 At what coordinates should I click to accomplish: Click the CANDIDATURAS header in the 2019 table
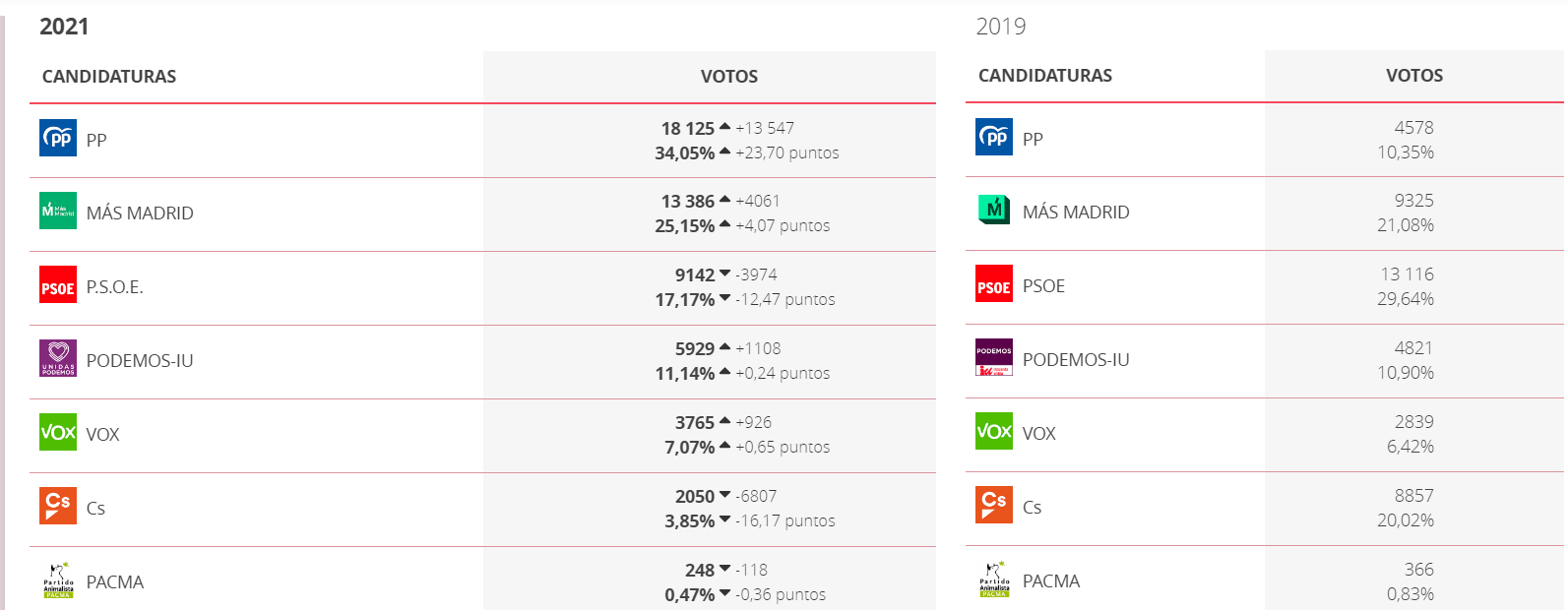pos(1045,76)
